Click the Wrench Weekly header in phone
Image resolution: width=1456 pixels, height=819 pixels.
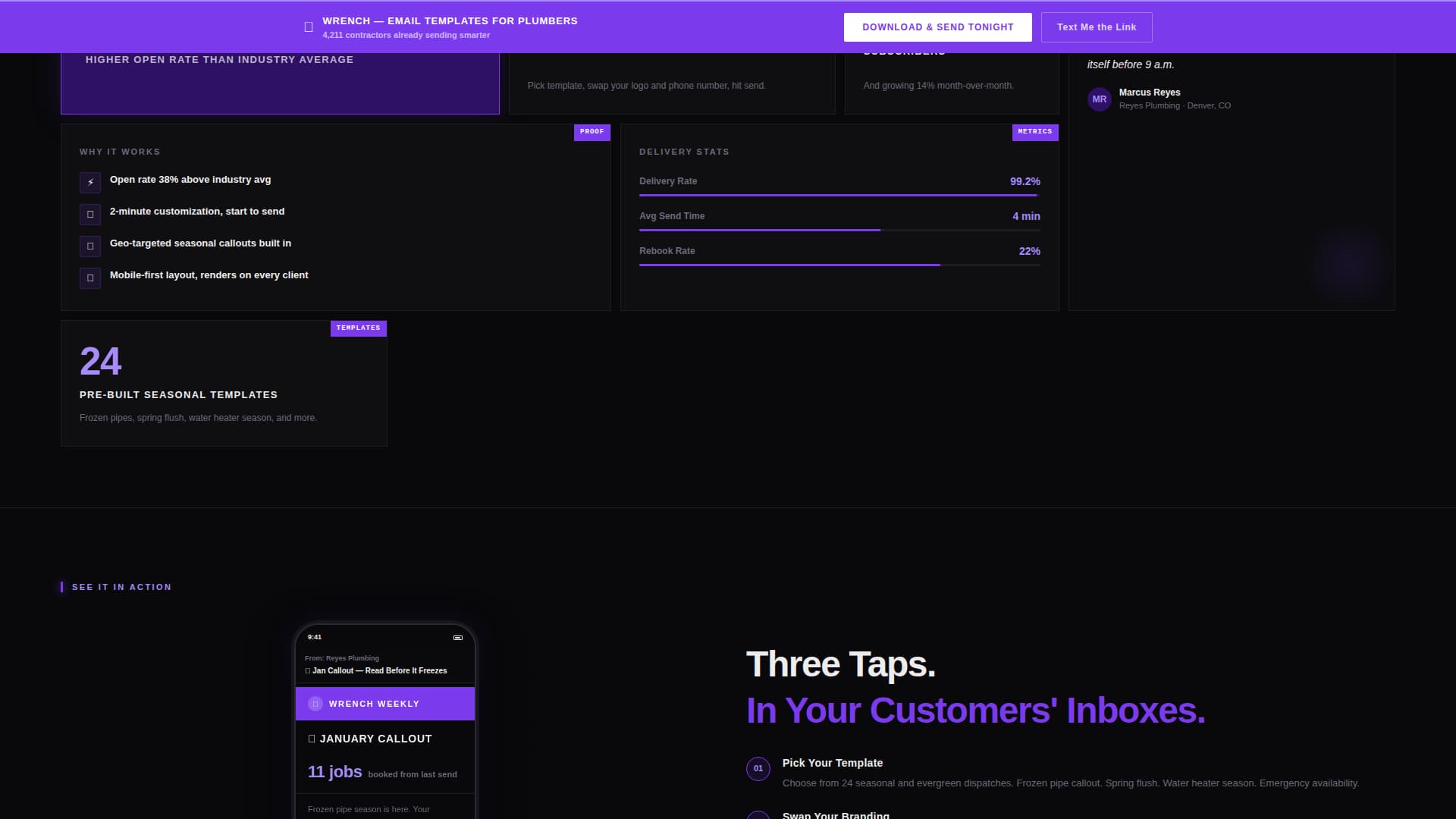pos(385,704)
